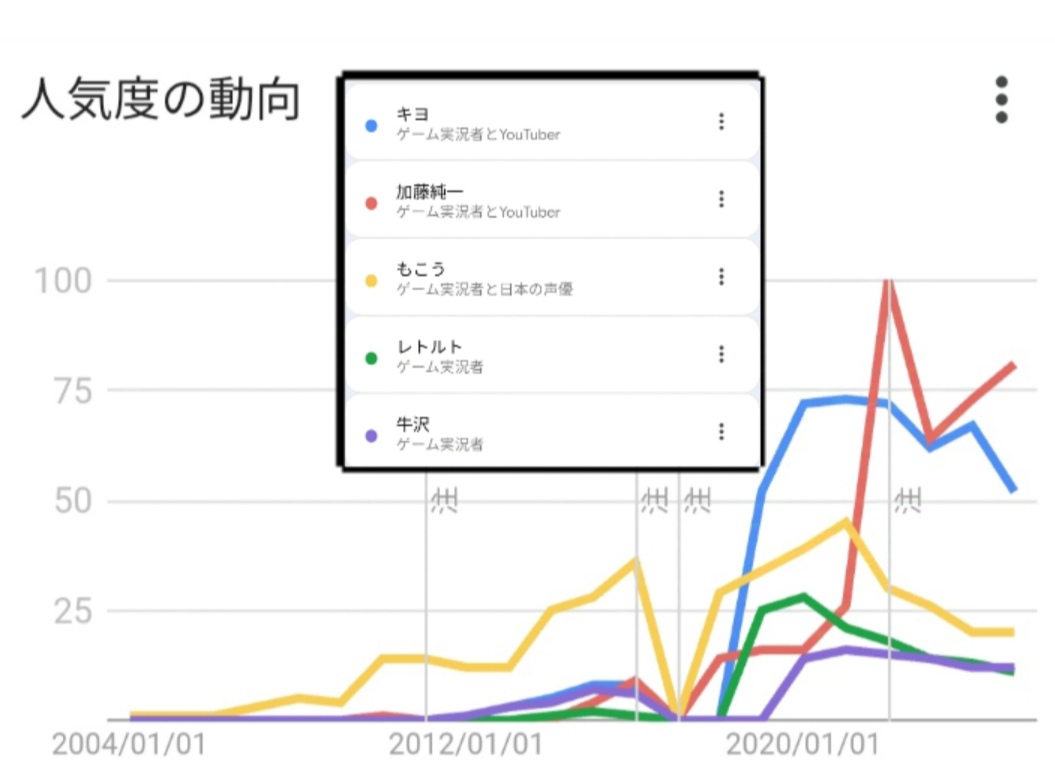Click the blue dot beside キヨ

click(371, 126)
